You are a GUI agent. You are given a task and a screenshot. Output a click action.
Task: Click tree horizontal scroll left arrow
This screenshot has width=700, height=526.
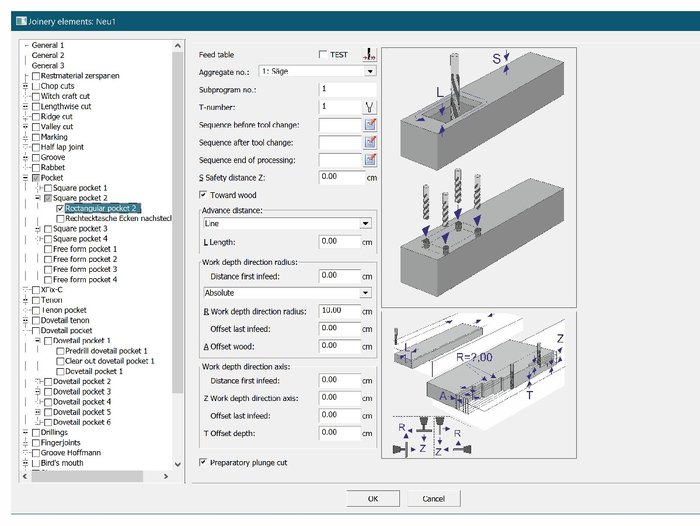(x=25, y=476)
